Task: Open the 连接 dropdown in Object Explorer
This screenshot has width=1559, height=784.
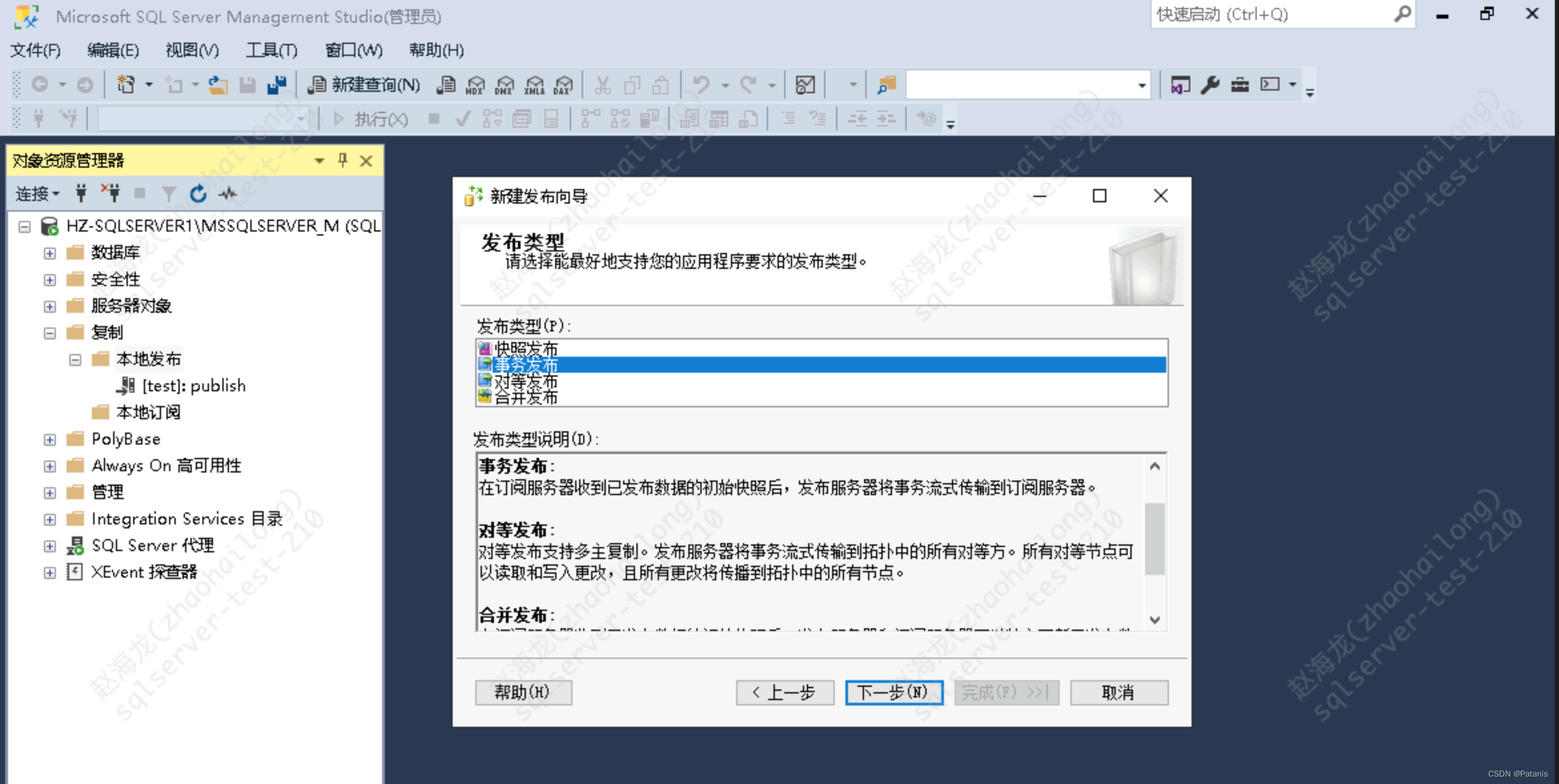Action: (x=37, y=194)
